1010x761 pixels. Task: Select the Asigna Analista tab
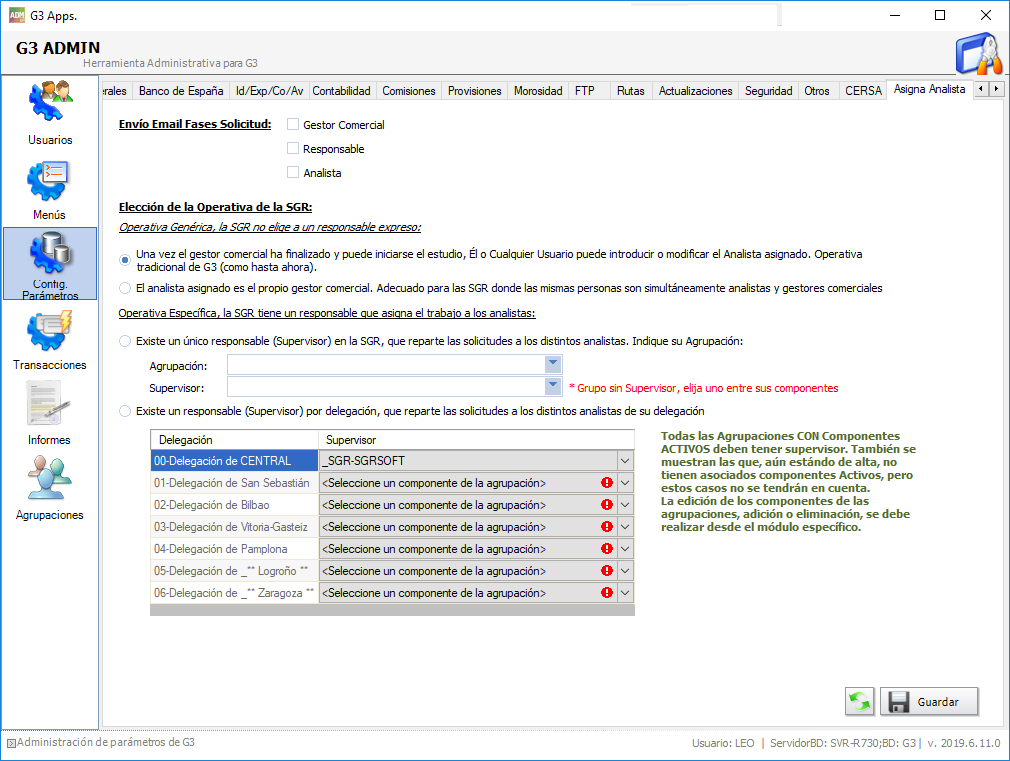[x=929, y=89]
